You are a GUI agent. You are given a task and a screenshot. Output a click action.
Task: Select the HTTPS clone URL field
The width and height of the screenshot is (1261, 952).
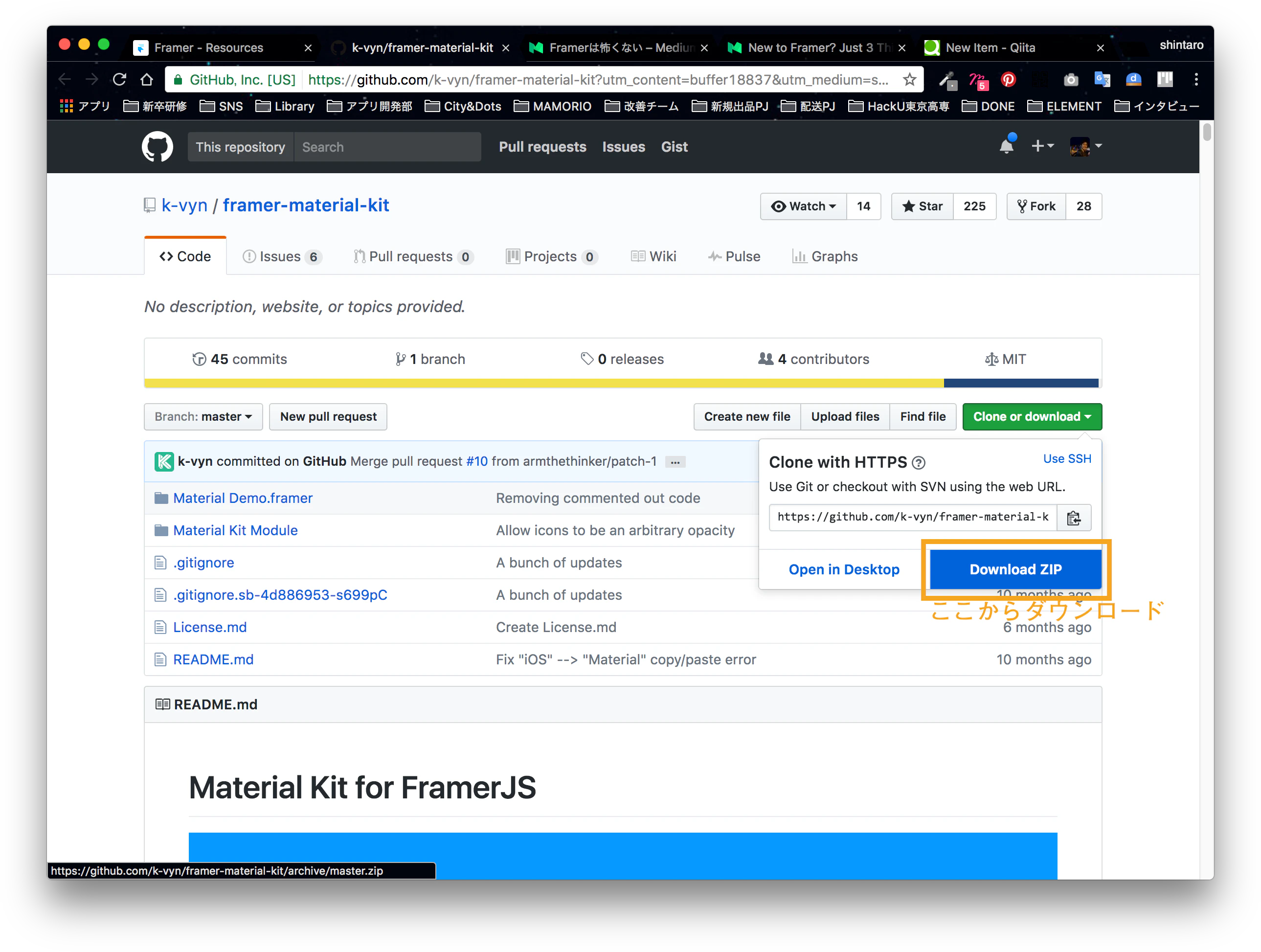(x=913, y=518)
